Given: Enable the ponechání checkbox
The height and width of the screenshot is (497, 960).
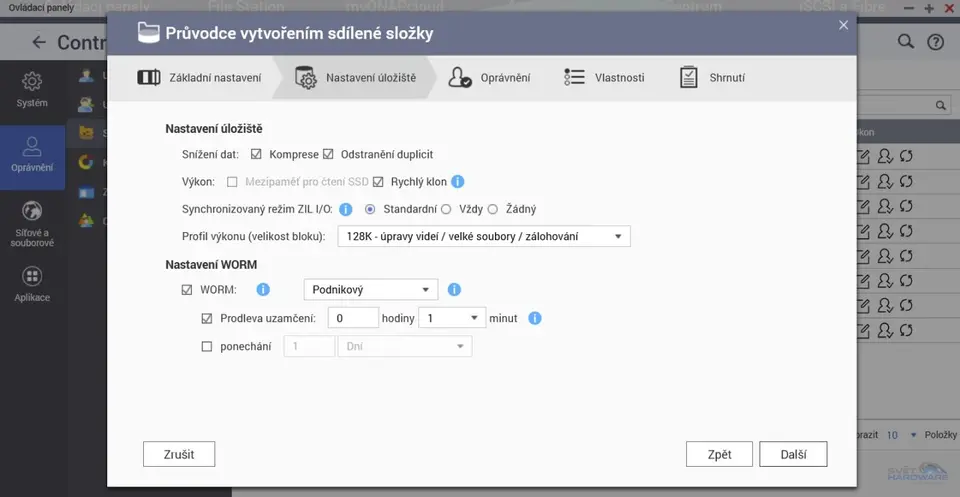Looking at the screenshot, I should pos(208,347).
